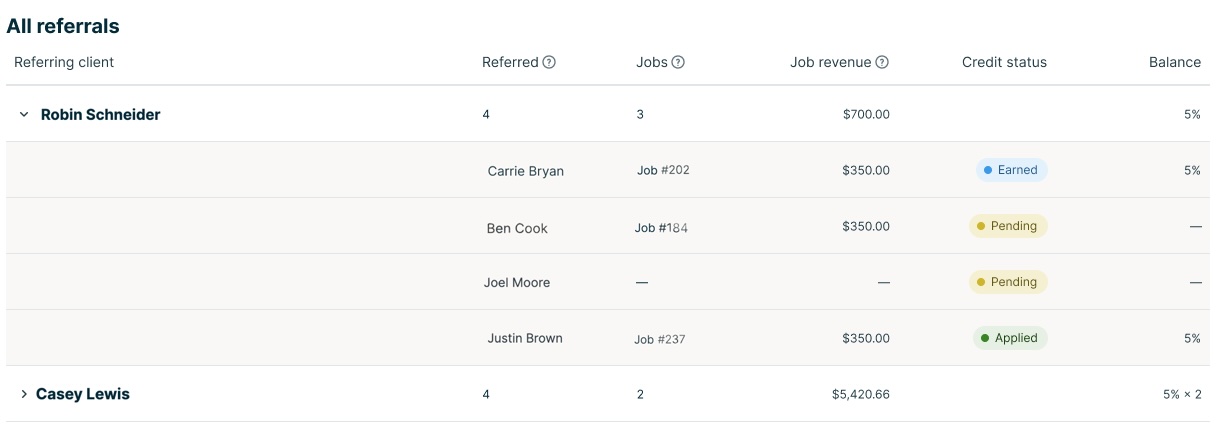Click referred client Ben Cook

[x=517, y=228]
